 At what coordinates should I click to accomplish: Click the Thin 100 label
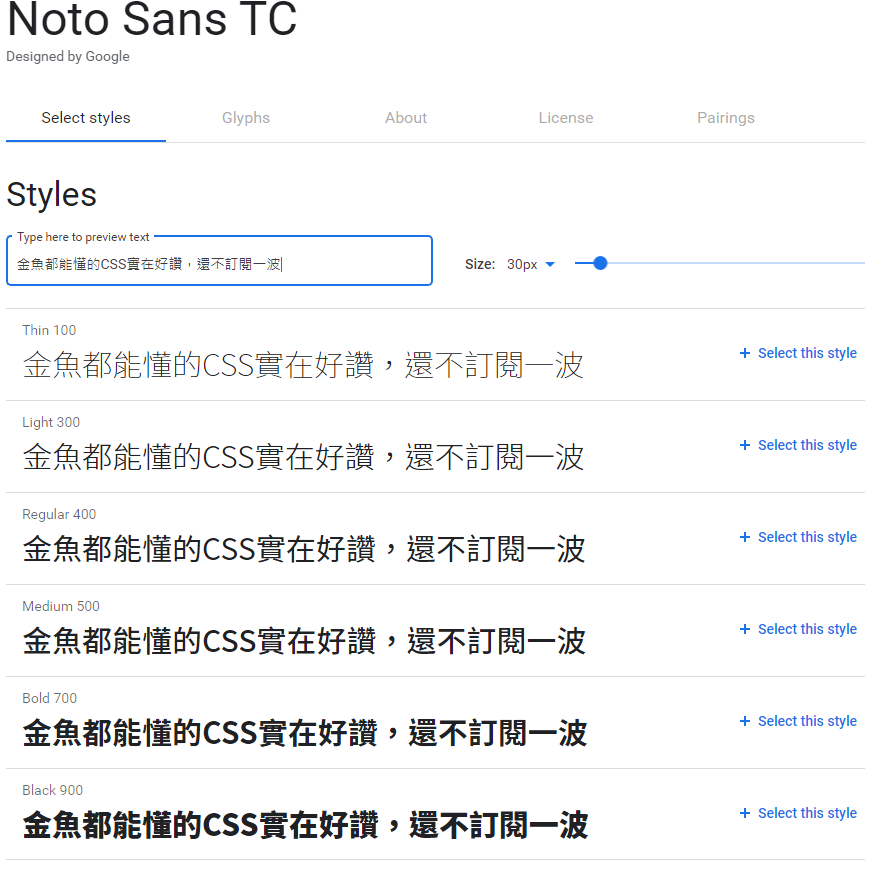(x=49, y=330)
